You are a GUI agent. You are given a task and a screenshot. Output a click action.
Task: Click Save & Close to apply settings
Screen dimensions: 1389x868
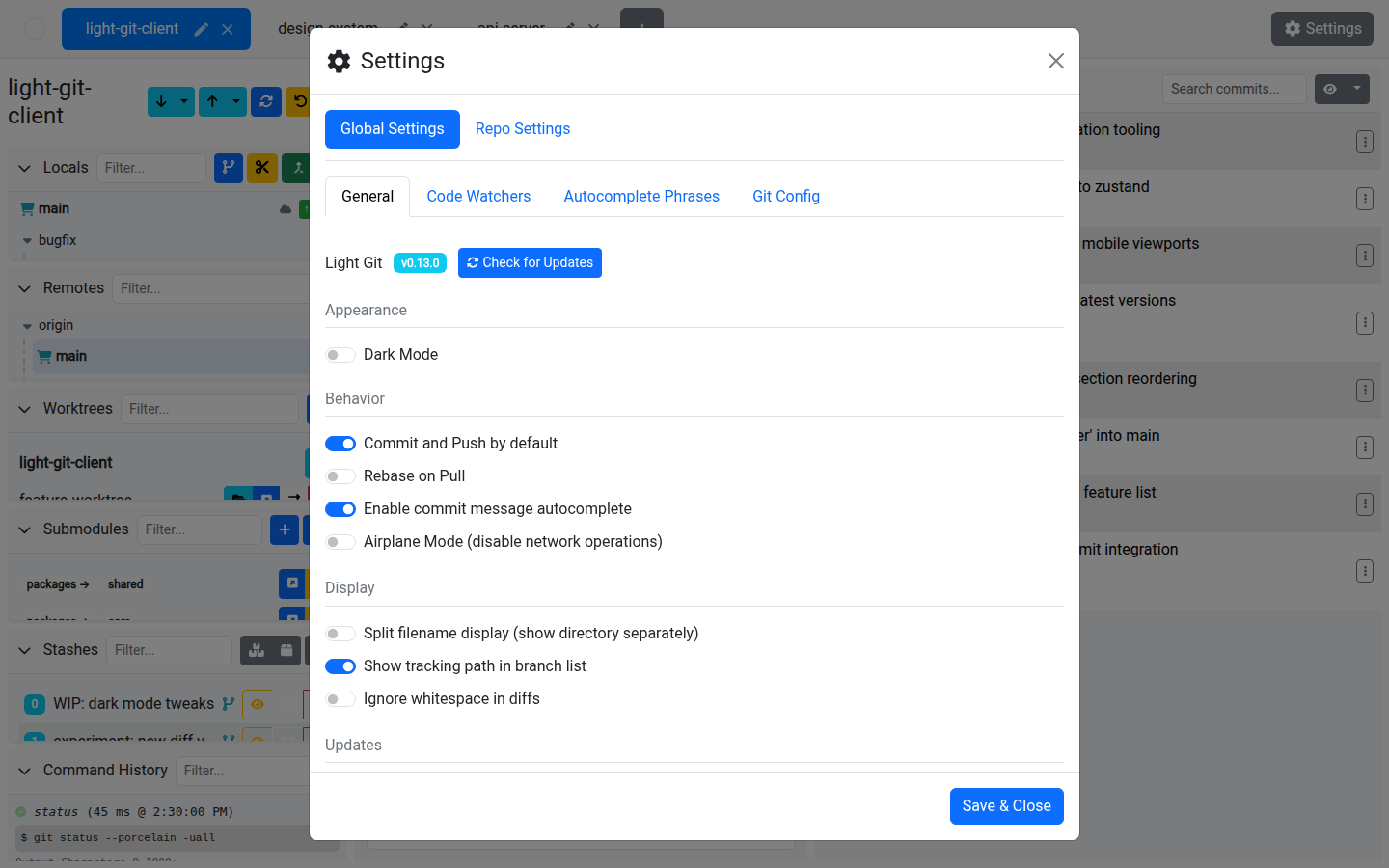click(x=1006, y=806)
